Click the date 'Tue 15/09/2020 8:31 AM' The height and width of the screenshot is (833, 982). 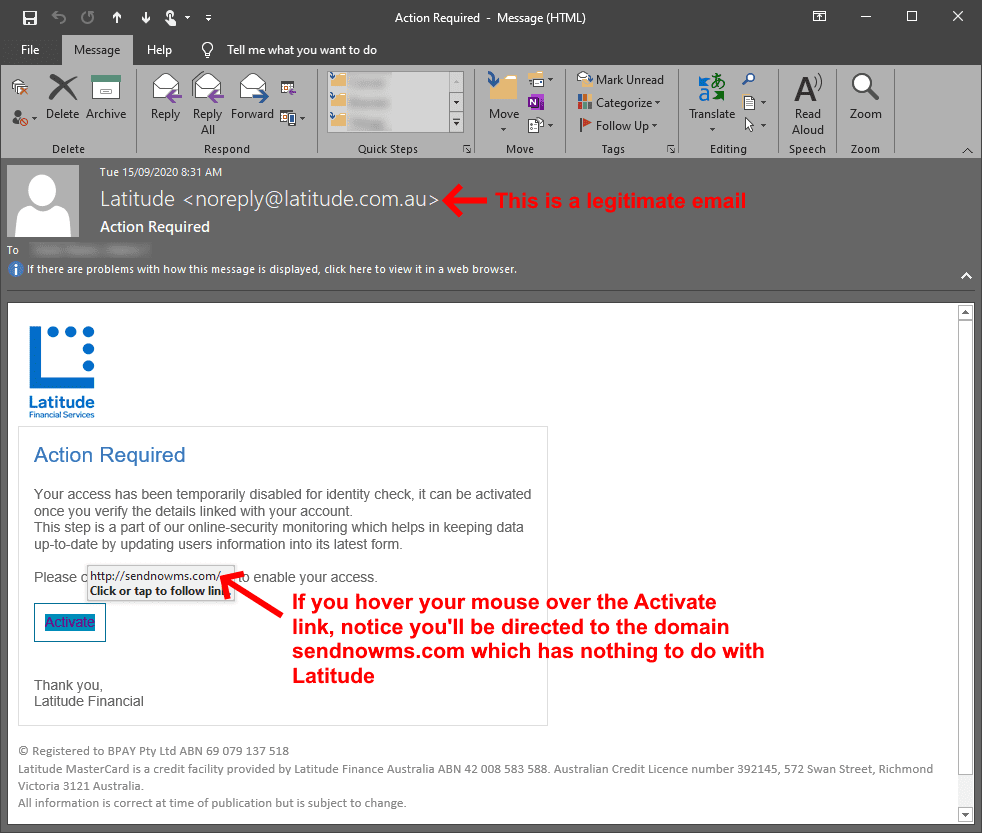tap(161, 172)
